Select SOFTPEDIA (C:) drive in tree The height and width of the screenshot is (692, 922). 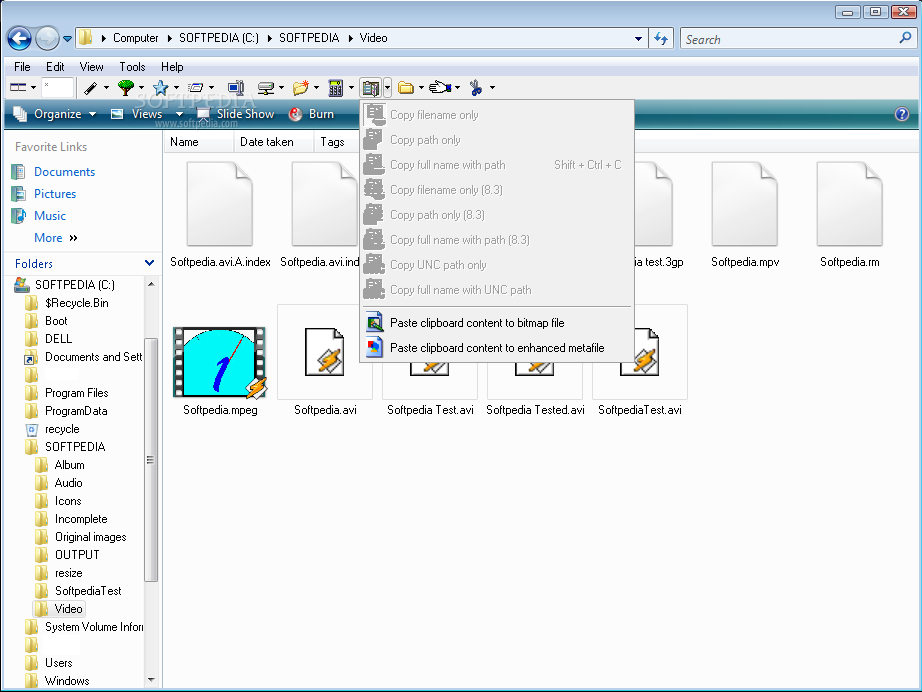click(x=75, y=285)
